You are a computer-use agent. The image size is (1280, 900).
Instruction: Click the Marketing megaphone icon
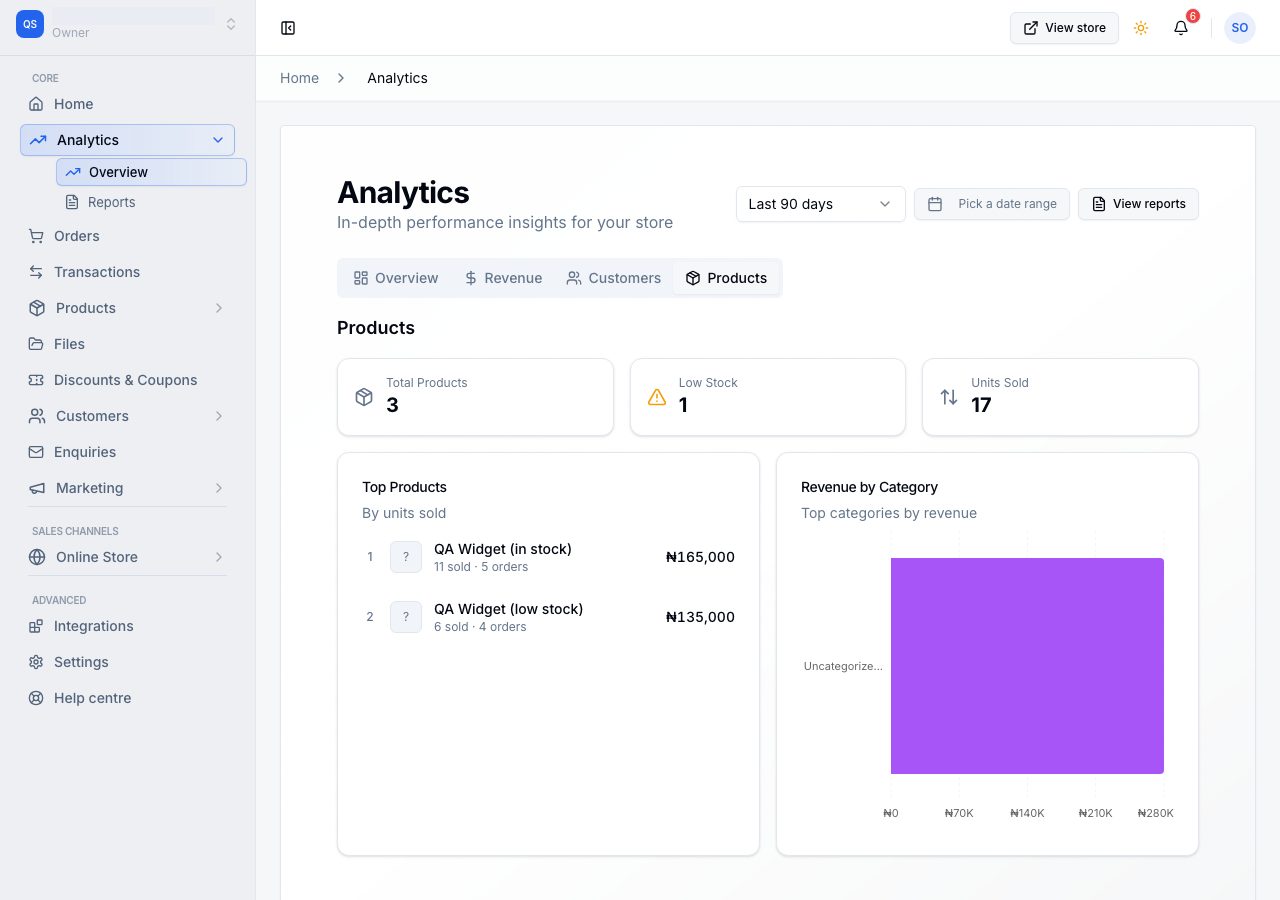pyautogui.click(x=37, y=488)
